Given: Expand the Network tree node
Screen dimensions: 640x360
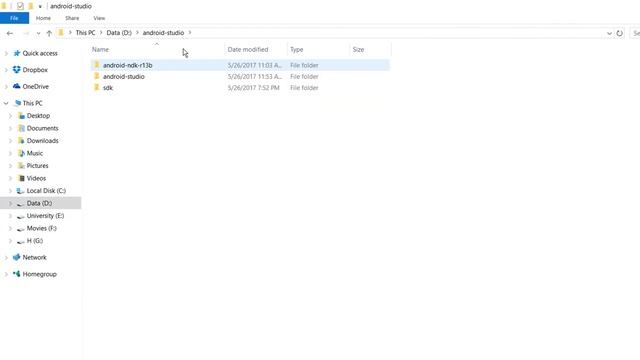Looking at the screenshot, I should pyautogui.click(x=6, y=258).
